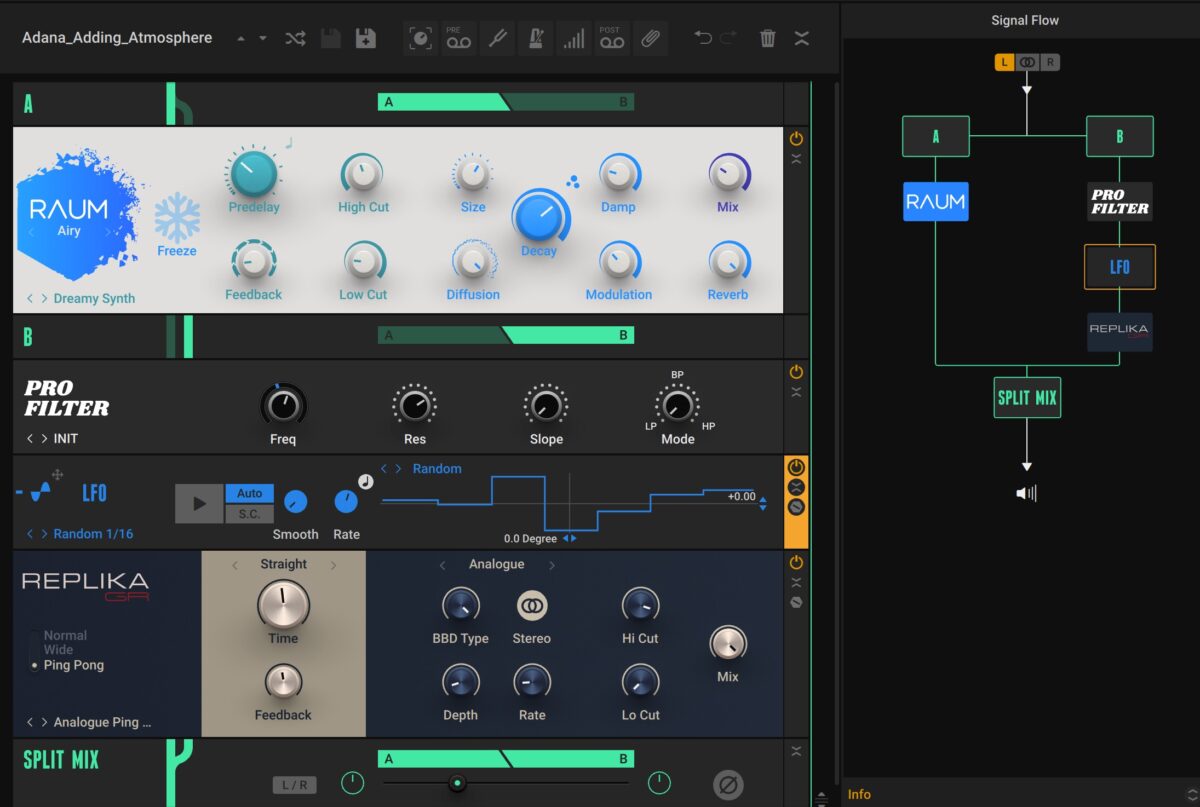The height and width of the screenshot is (807, 1200).
Task: Collapse the Pro Filter module view
Action: tap(796, 392)
